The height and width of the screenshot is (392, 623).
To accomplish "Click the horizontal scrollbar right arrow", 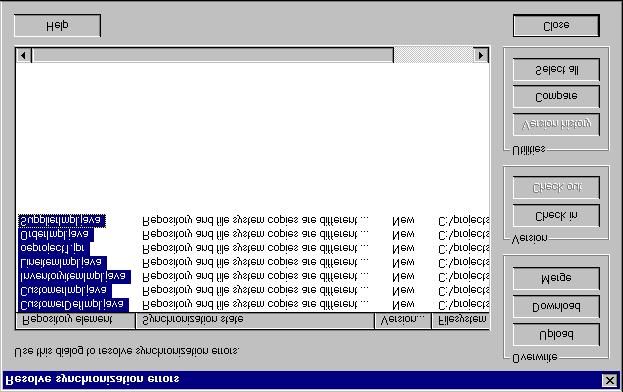I will click(481, 55).
